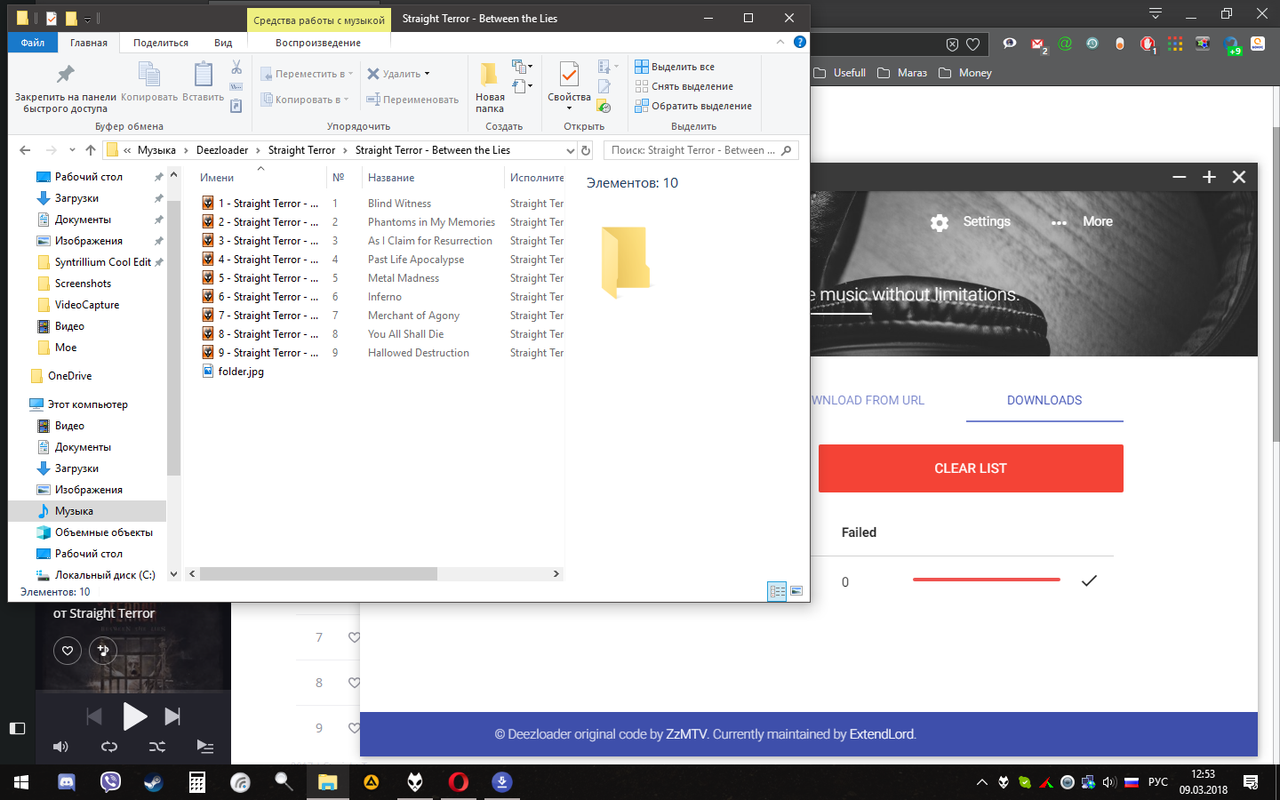
Task: Switch to details view icon in status bar
Action: [x=777, y=591]
